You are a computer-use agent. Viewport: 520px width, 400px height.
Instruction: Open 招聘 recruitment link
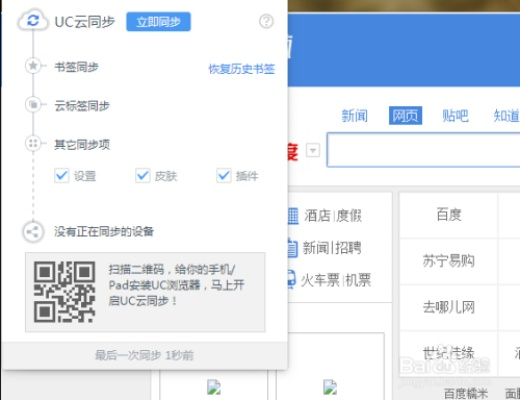coord(348,248)
